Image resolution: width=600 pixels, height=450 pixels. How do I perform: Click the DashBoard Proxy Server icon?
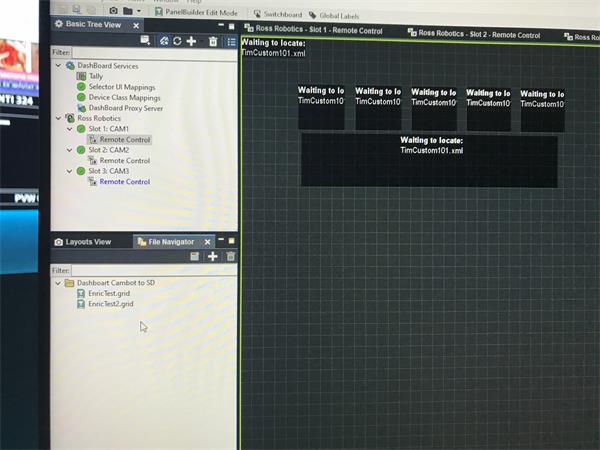[81, 108]
